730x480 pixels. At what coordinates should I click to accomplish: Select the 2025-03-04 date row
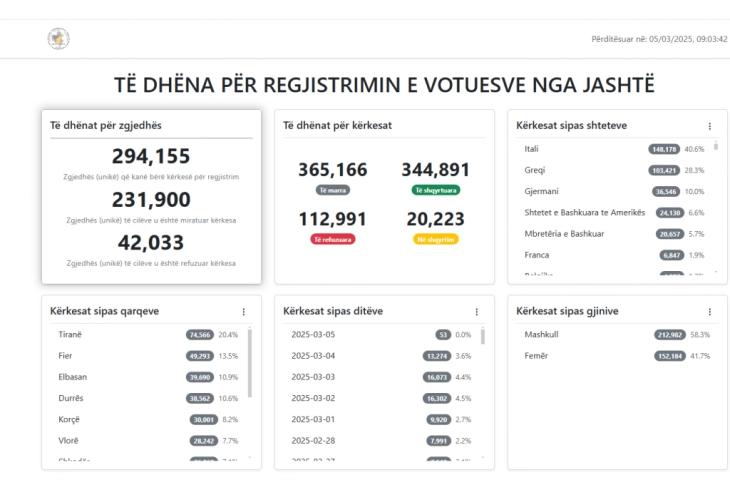coord(379,356)
